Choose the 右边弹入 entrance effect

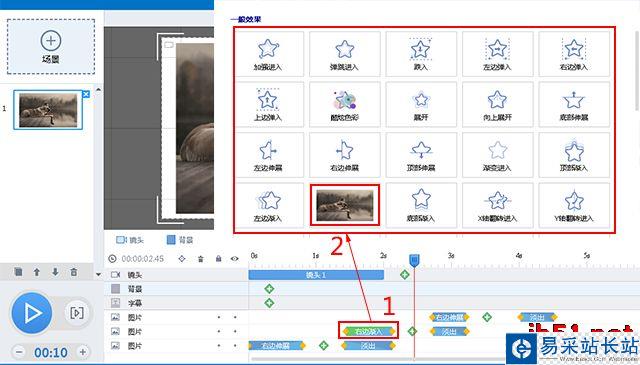(x=574, y=54)
